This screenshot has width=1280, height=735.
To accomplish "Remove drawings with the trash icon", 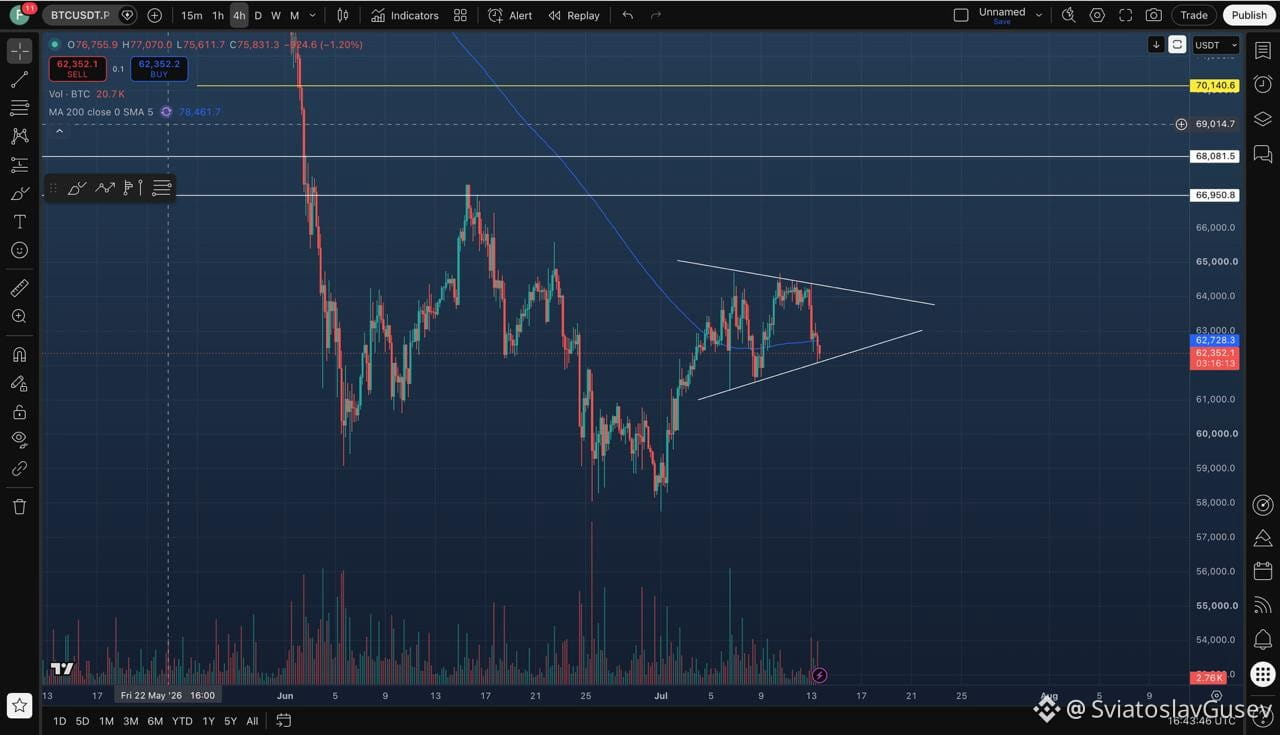I will tap(19, 506).
